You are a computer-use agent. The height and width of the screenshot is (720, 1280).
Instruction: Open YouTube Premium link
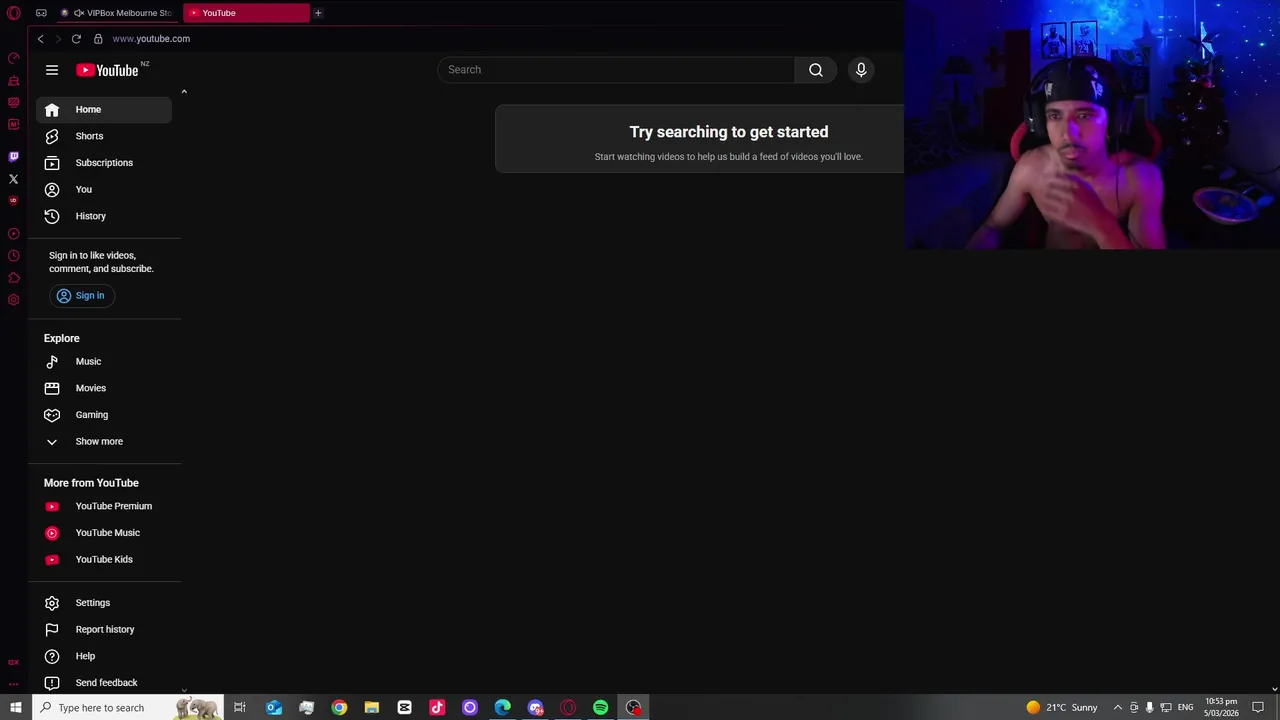tap(104, 506)
